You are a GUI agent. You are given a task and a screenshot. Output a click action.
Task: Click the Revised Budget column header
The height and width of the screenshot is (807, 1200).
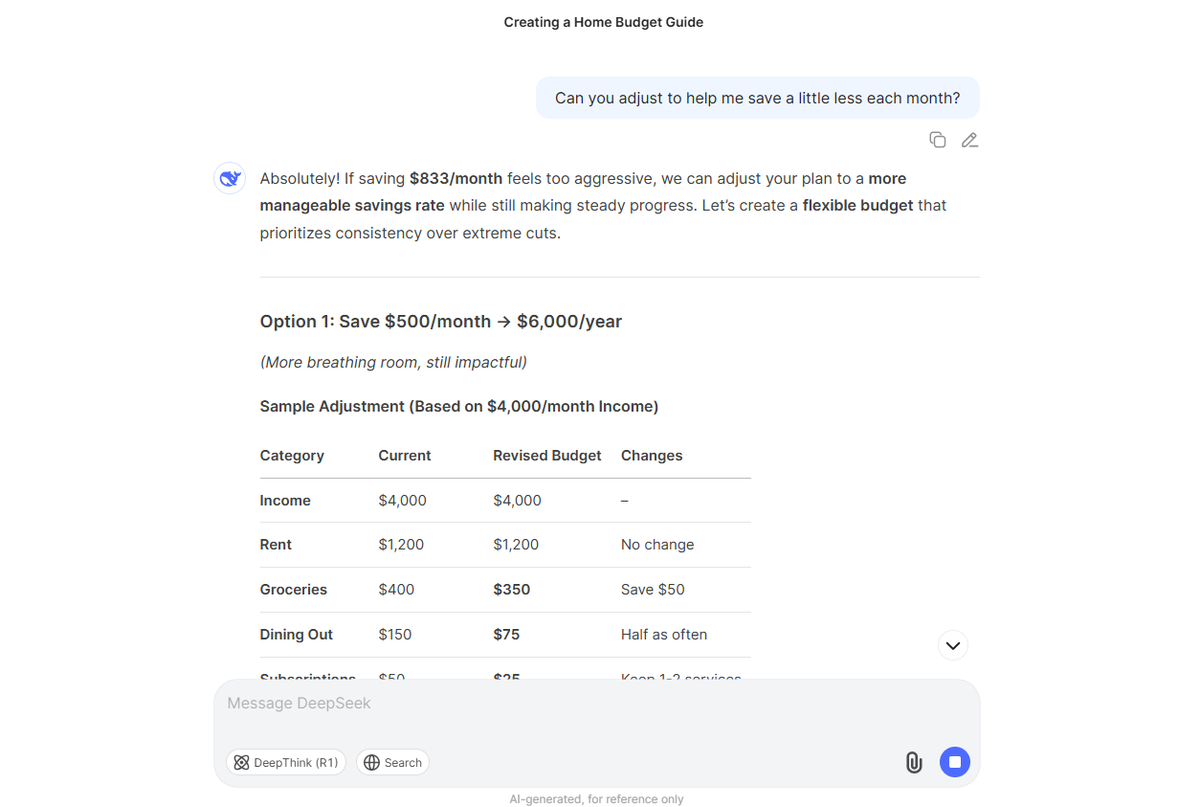tap(547, 455)
